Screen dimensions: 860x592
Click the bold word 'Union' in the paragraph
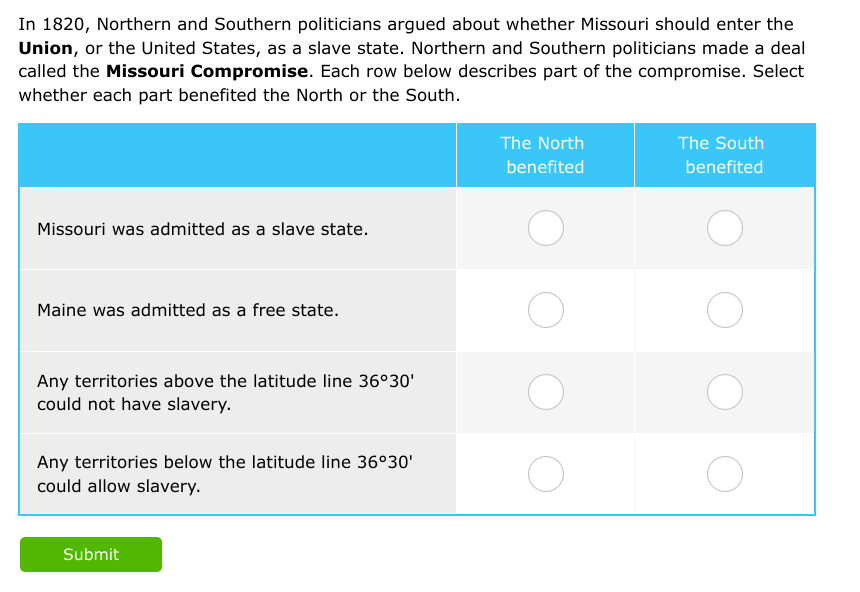pyautogui.click(x=46, y=48)
